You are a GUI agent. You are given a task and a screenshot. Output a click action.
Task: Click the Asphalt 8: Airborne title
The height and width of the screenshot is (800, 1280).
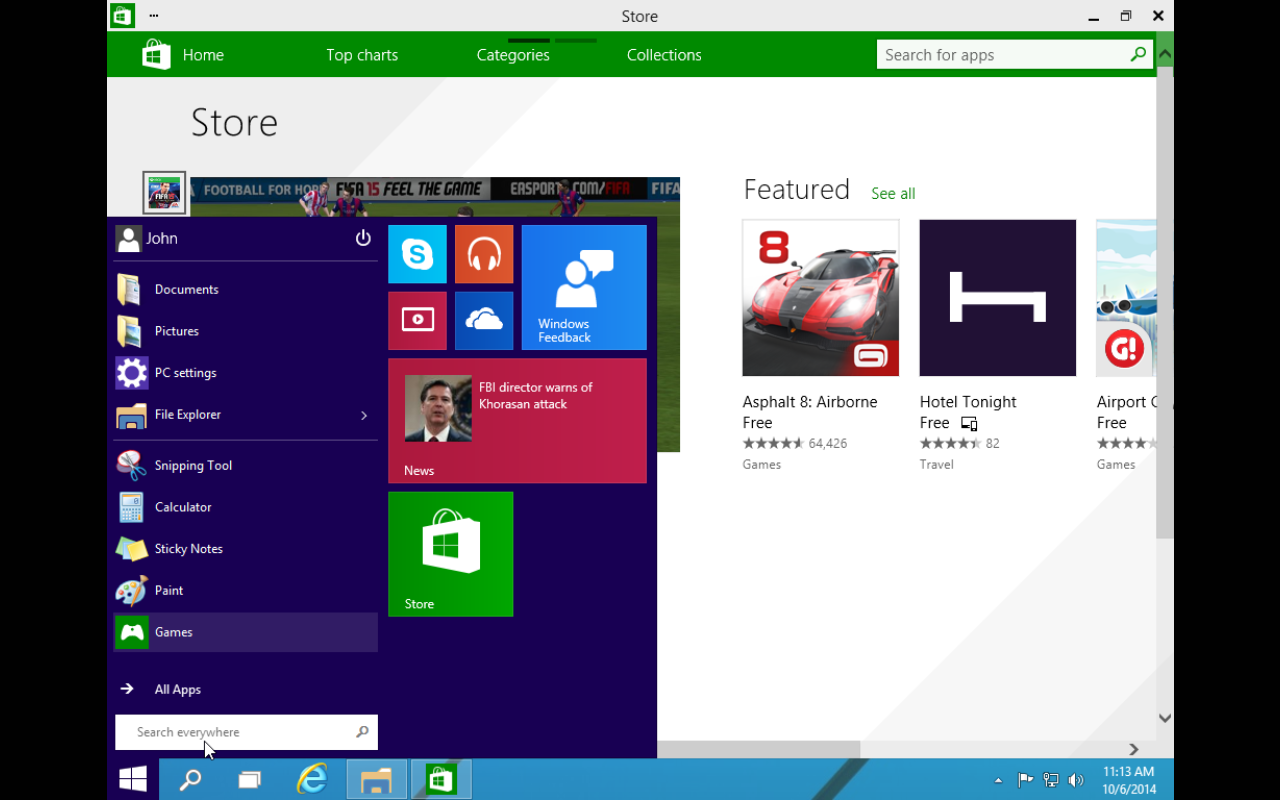(x=810, y=402)
